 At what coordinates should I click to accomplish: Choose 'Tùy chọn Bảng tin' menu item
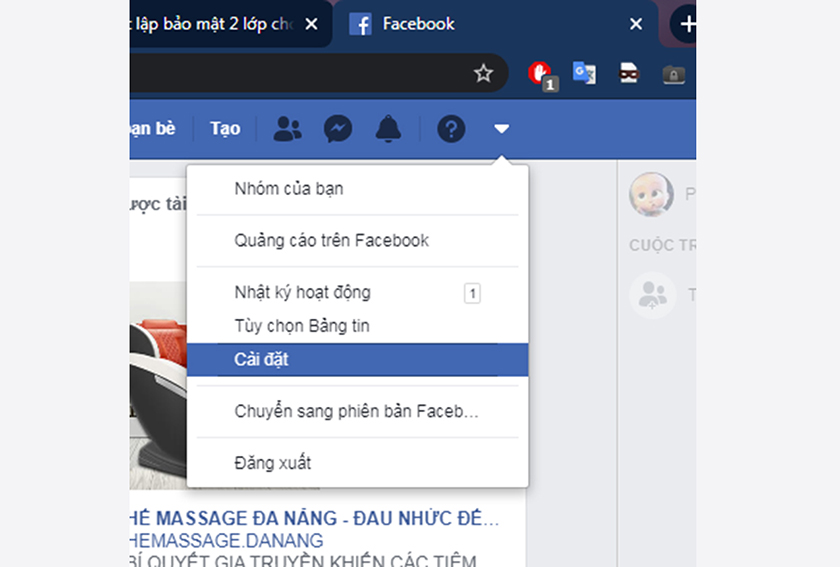[x=357, y=326]
